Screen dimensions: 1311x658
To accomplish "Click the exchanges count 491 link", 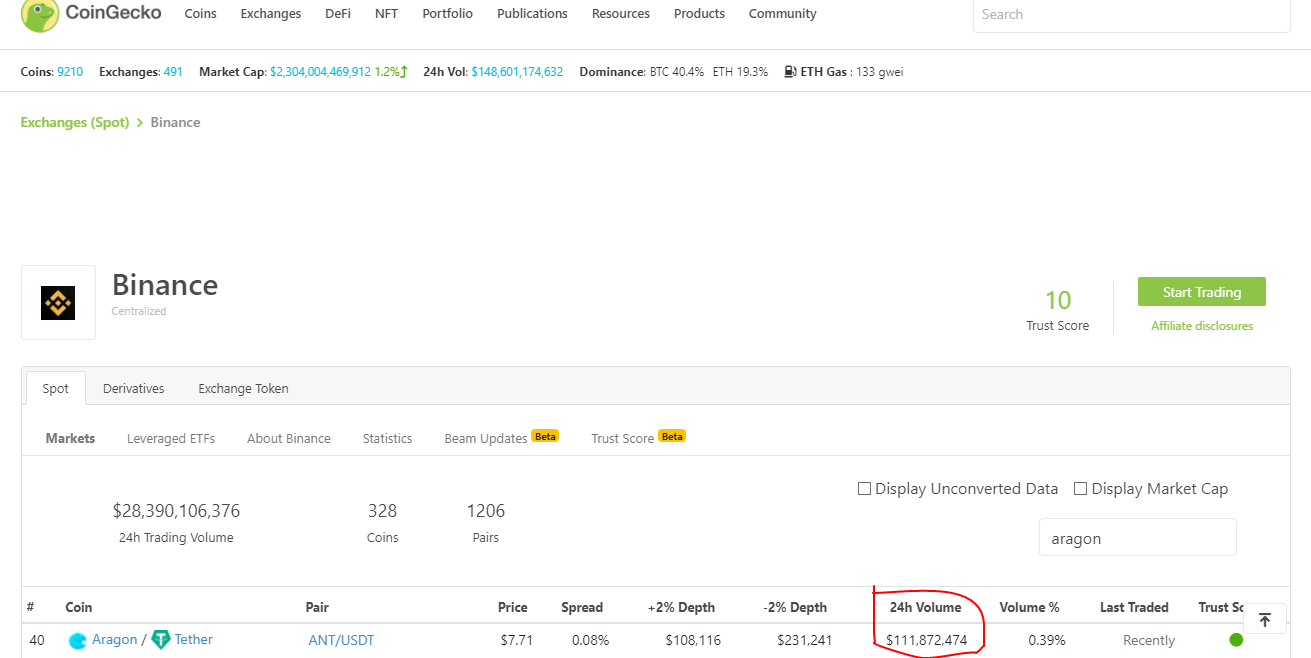I will pos(173,72).
